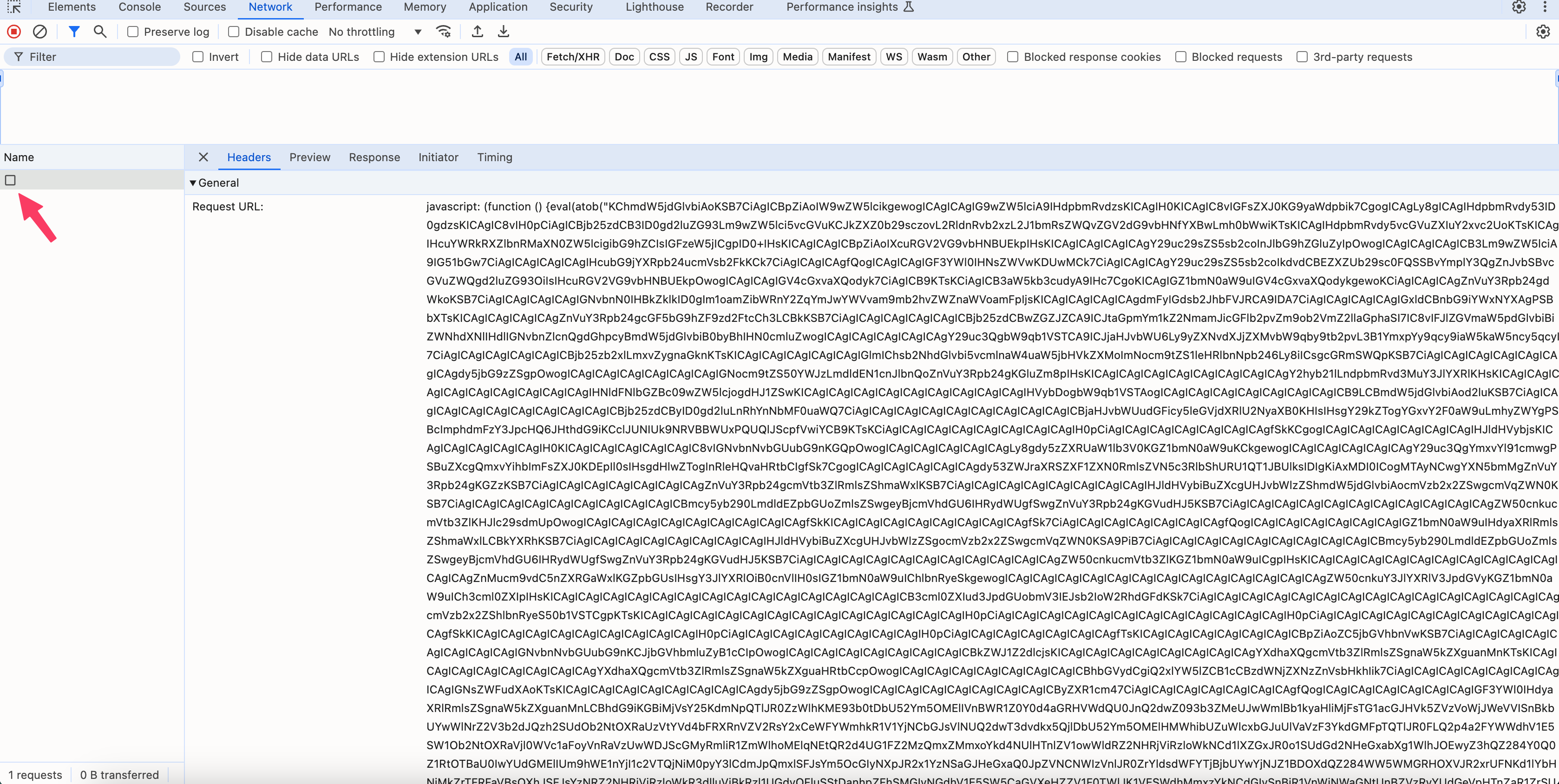Screen dimensions: 1559x784
Task: Import HAR file upload icon
Action: (478, 32)
